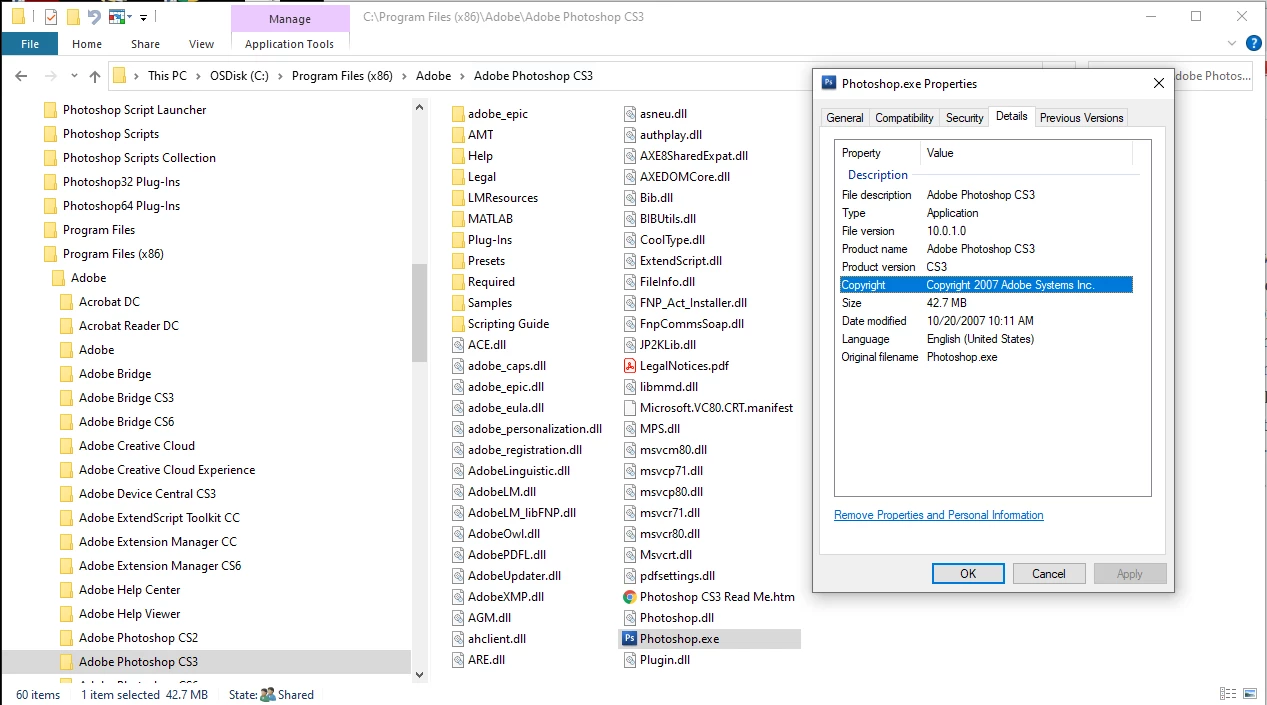Image resolution: width=1267 pixels, height=705 pixels.
Task: Click the Help icon in ribbon corner
Action: point(1253,43)
